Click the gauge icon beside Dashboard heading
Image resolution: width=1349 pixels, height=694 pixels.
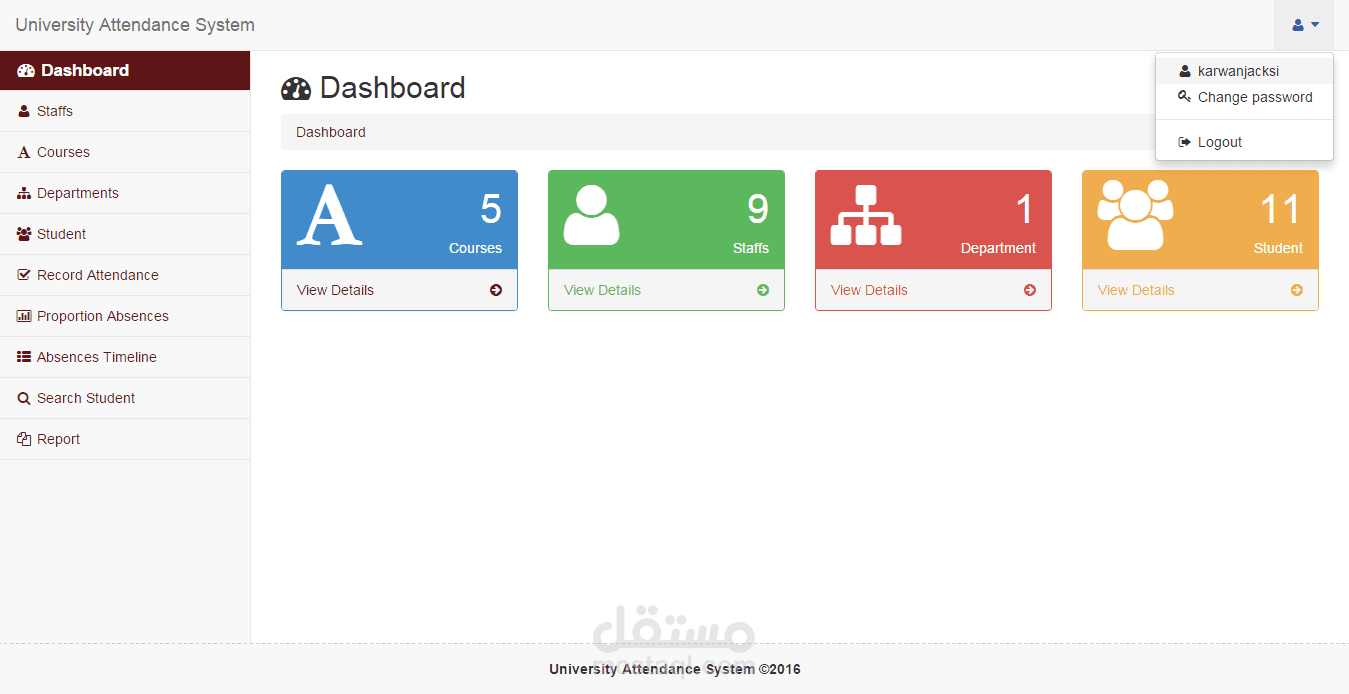coord(296,89)
